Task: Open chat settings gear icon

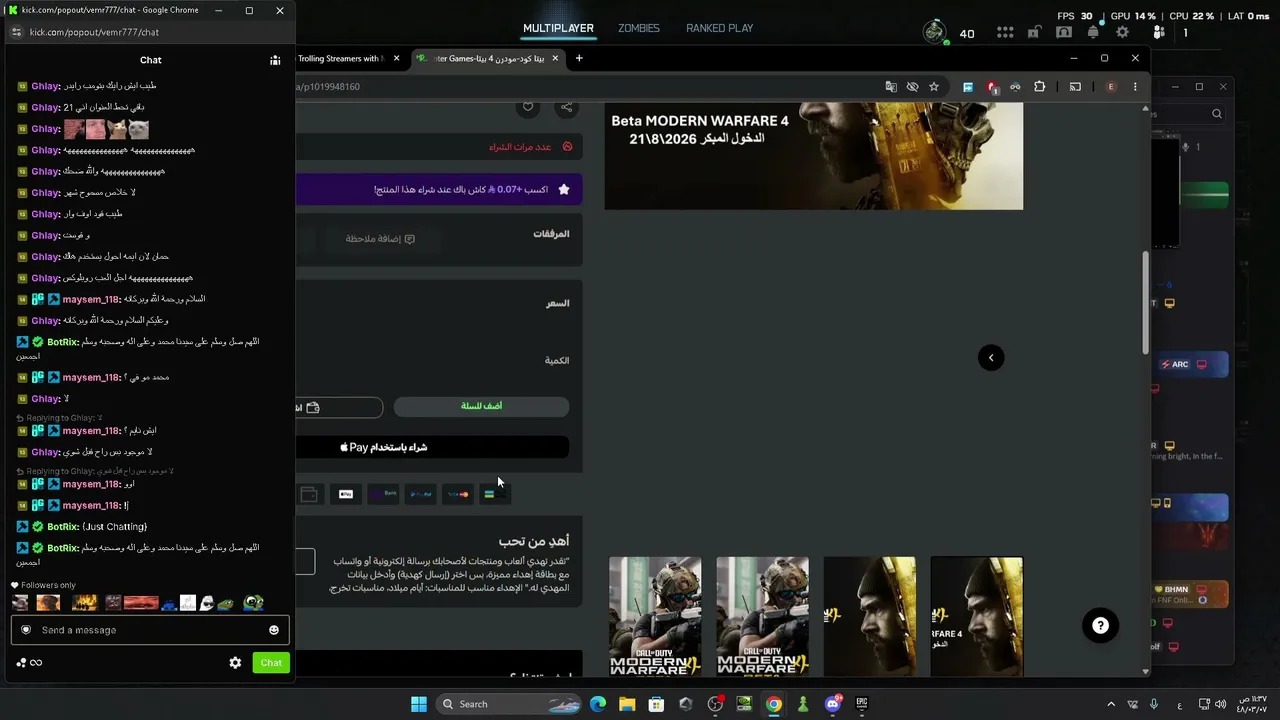Action: (235, 663)
